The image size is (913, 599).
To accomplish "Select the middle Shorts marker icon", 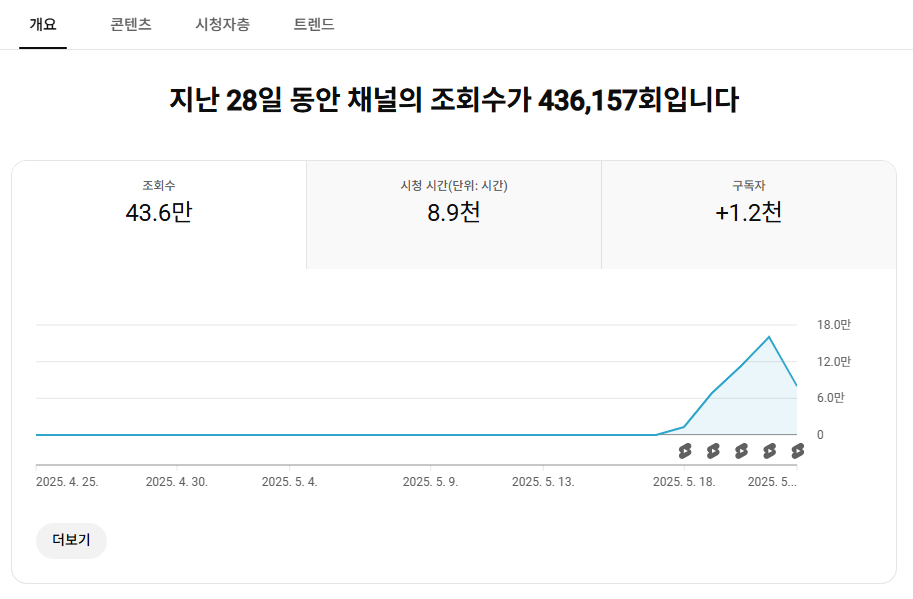I will point(741,451).
